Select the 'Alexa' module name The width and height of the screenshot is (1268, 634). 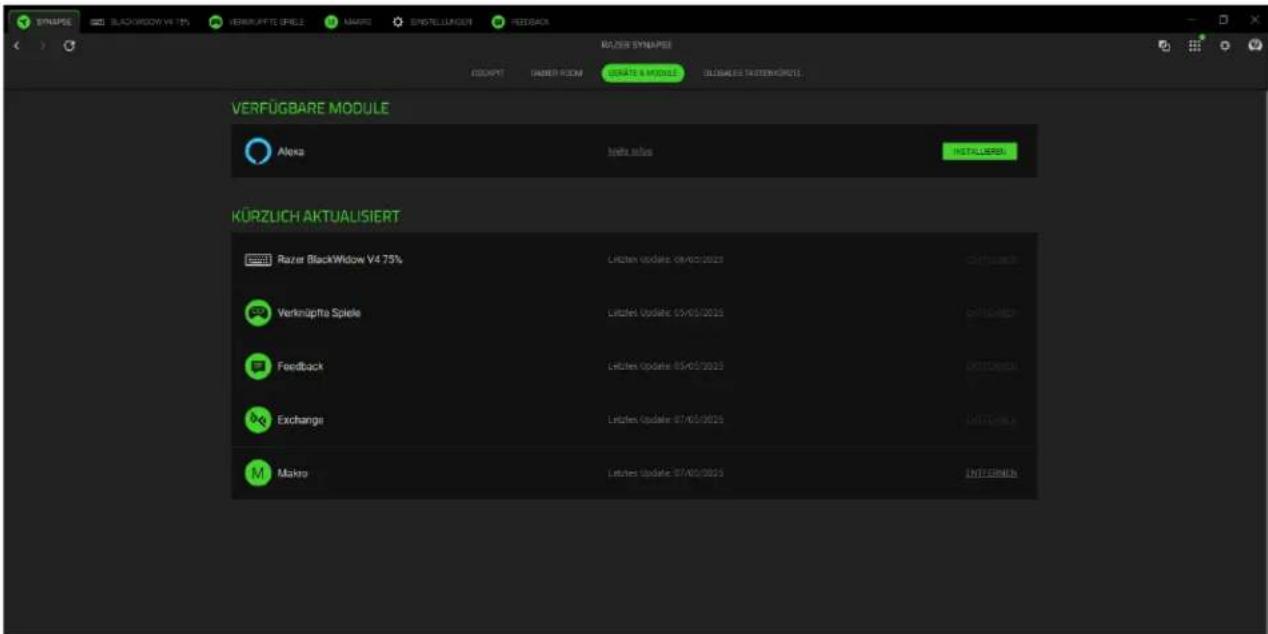291,151
